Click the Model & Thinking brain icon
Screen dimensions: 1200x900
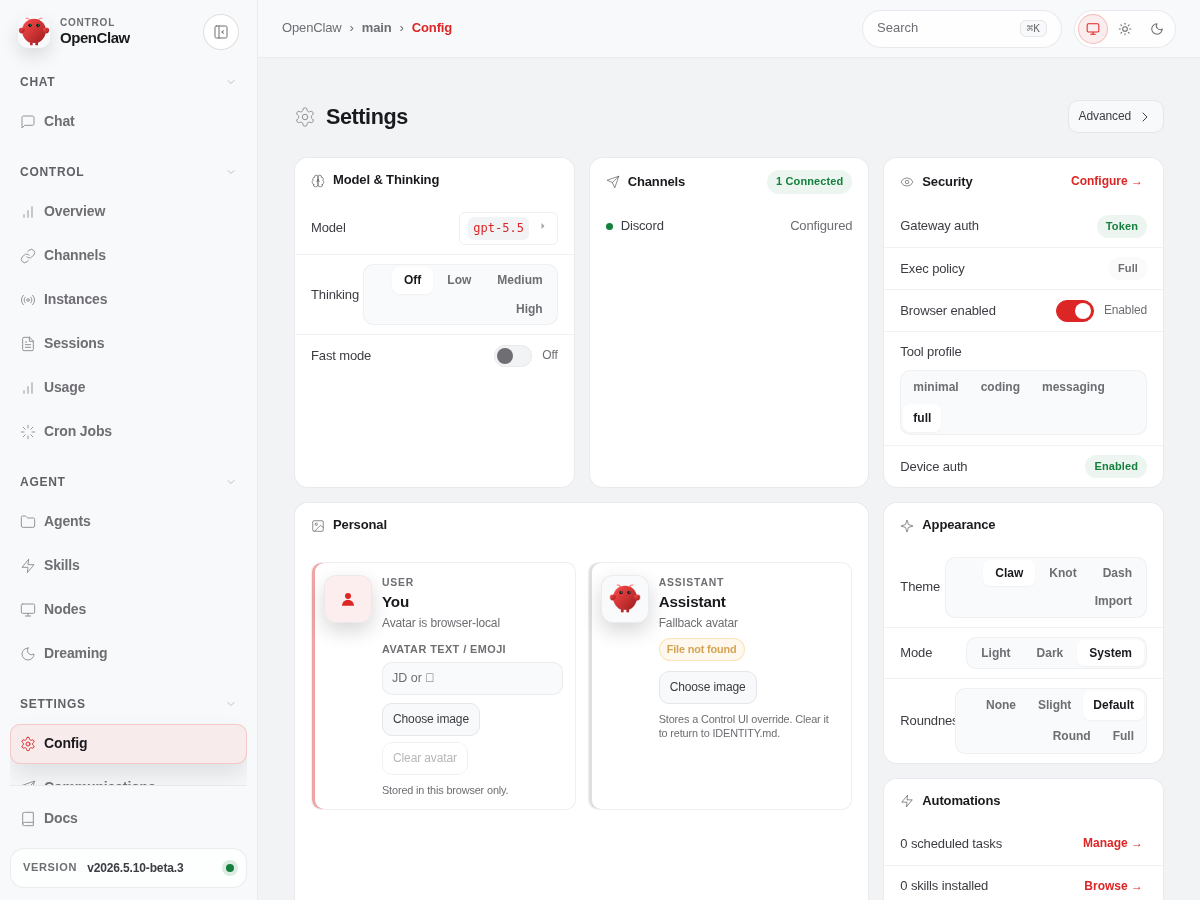[318, 181]
